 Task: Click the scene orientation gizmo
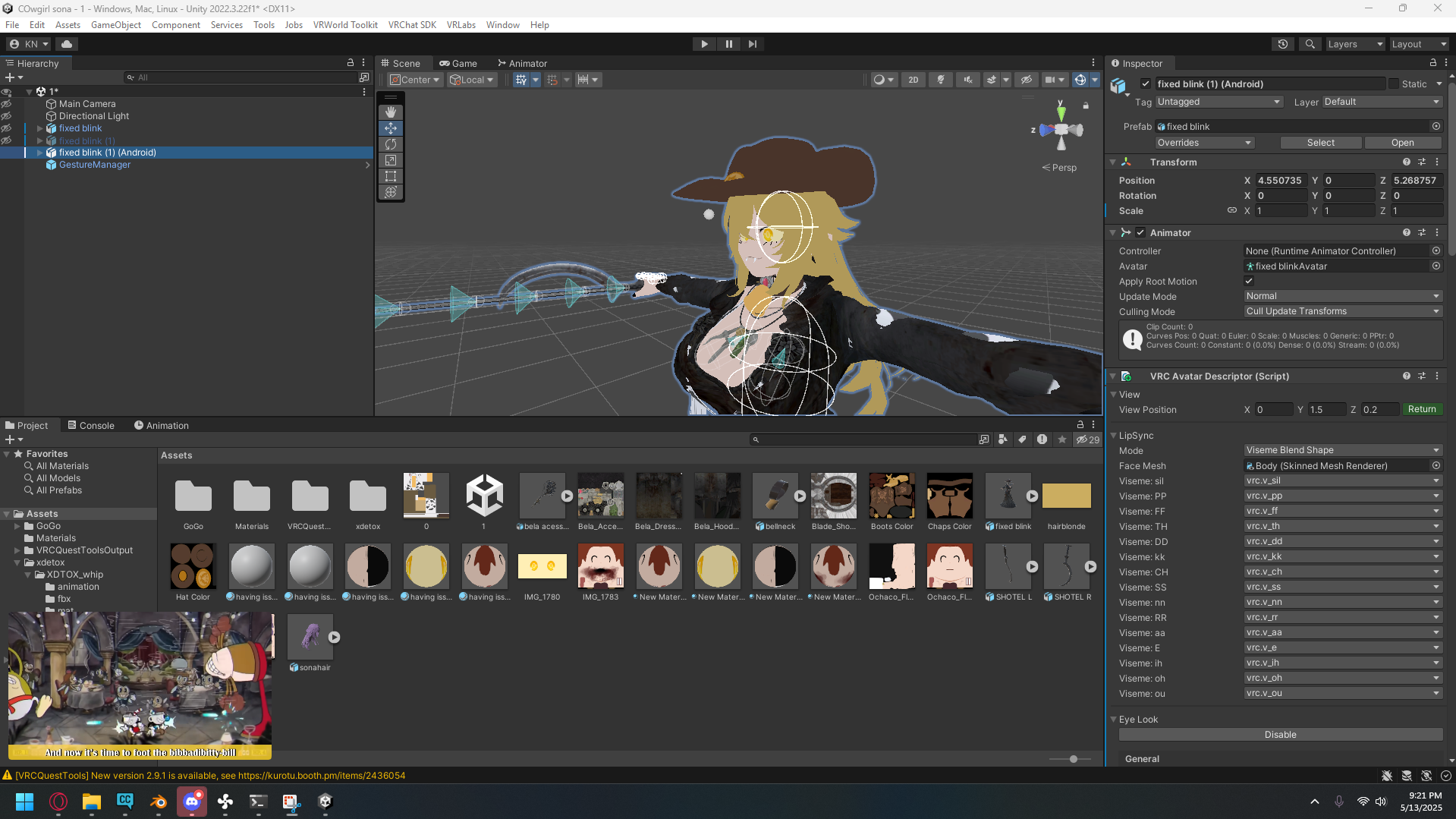tap(1061, 130)
